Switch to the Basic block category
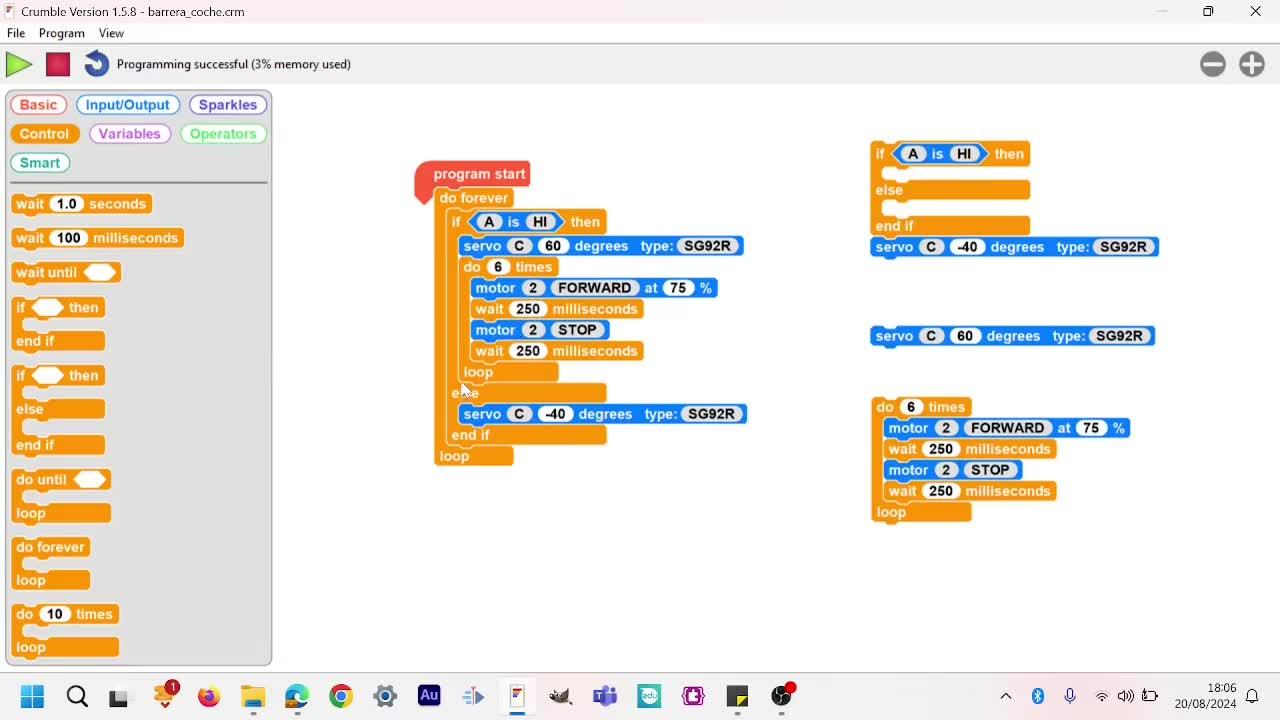The height and width of the screenshot is (720, 1280). click(38, 105)
